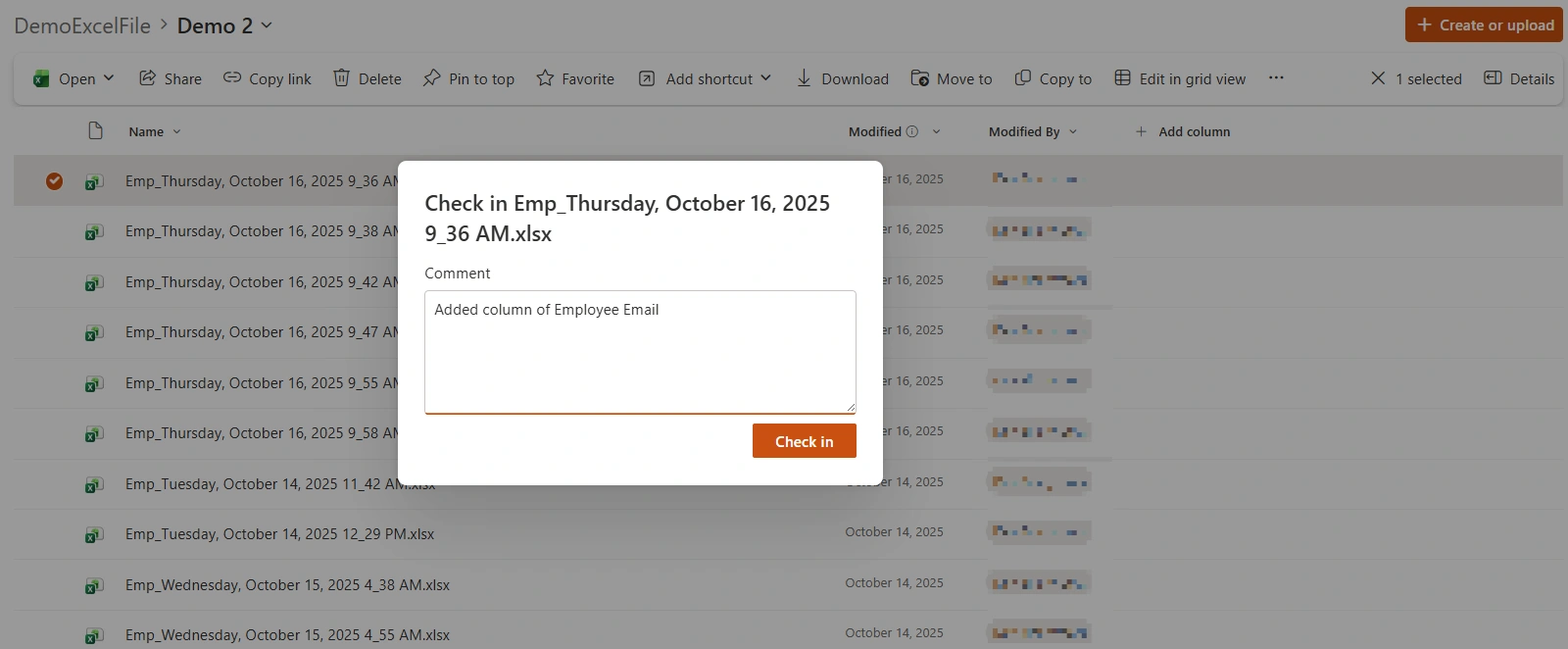Expand the Add shortcut dropdown
The width and height of the screenshot is (1568, 649).
point(766,78)
